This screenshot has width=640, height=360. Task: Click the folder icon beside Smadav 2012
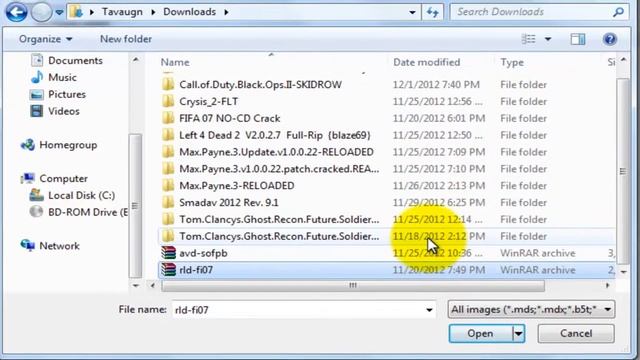tap(168, 202)
